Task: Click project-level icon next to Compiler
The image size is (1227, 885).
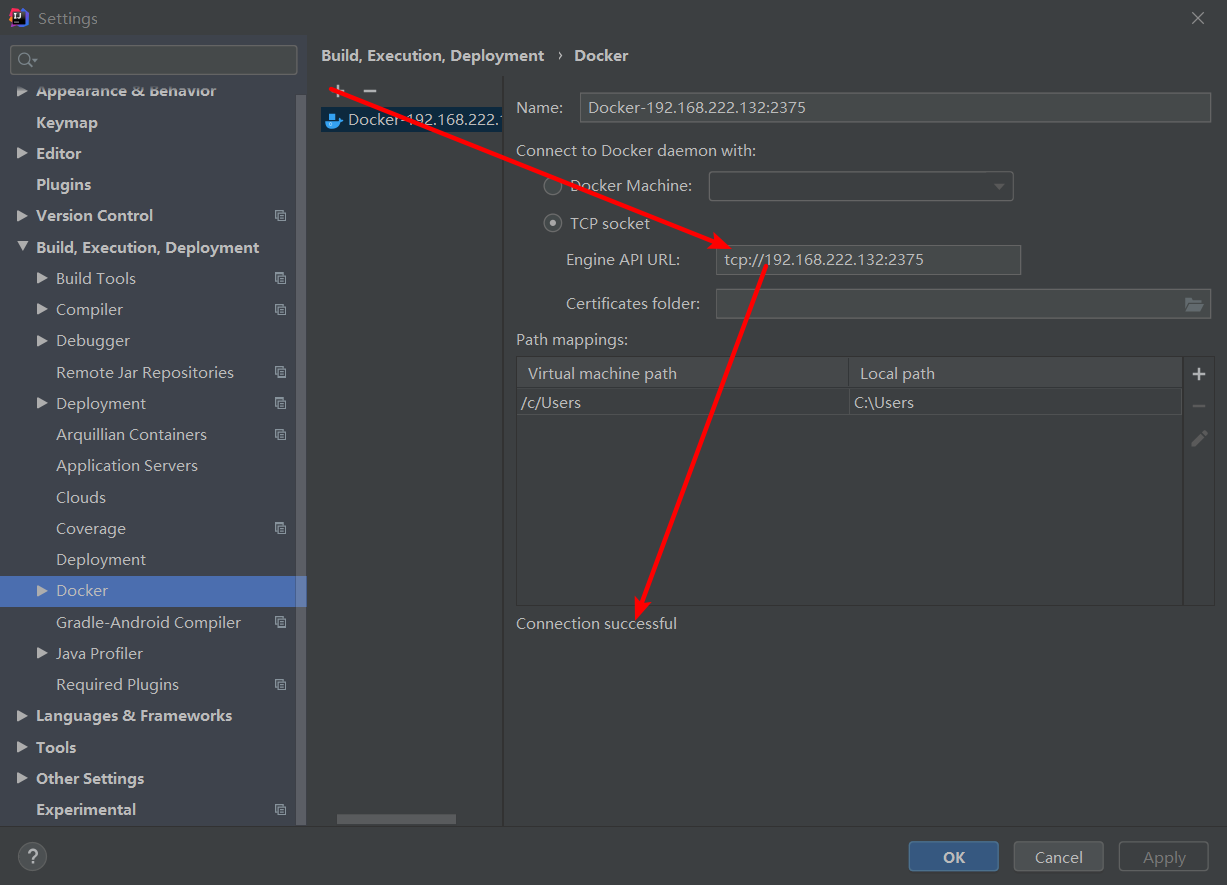Action: (280, 310)
